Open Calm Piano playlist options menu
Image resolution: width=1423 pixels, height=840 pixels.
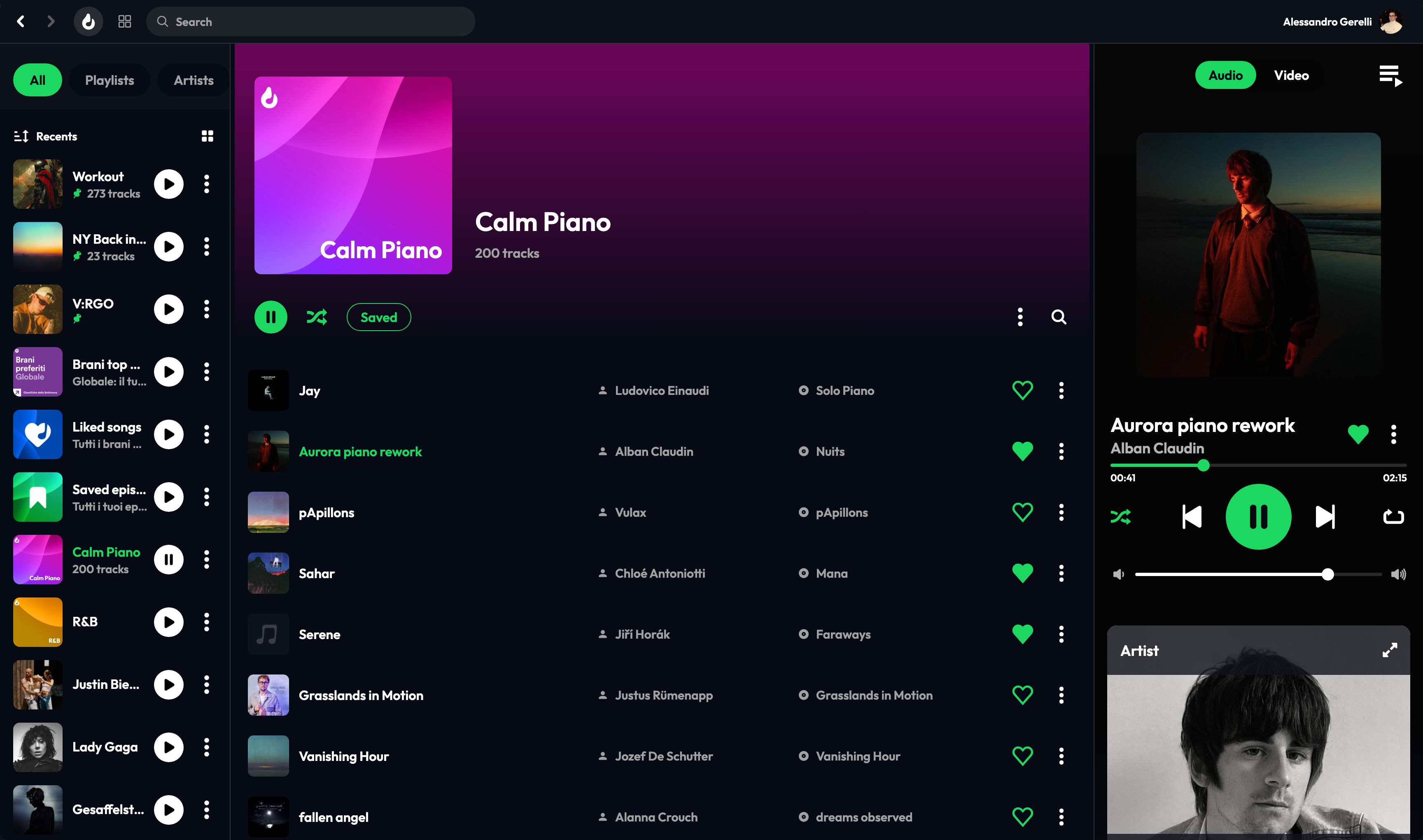[1020, 317]
